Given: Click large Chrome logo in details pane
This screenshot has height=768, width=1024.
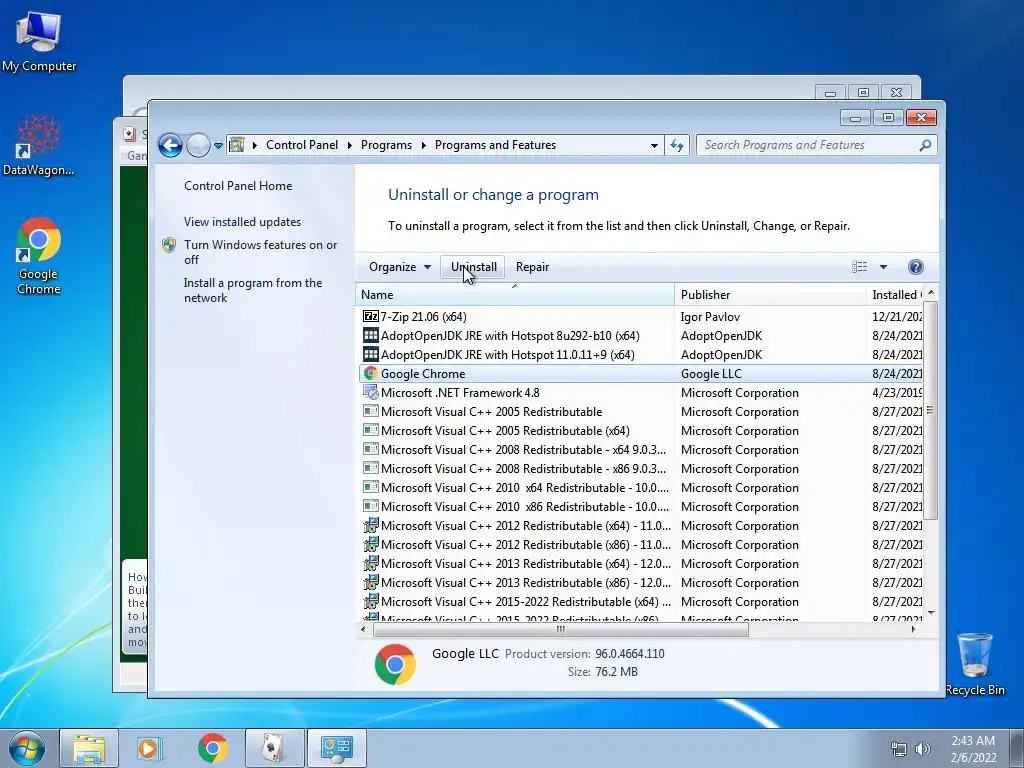Looking at the screenshot, I should point(395,664).
